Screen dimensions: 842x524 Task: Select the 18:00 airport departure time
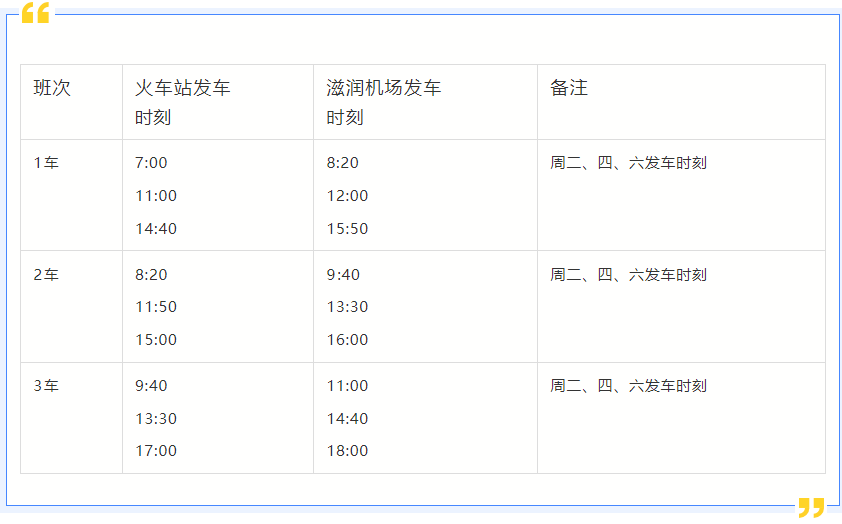tap(347, 451)
